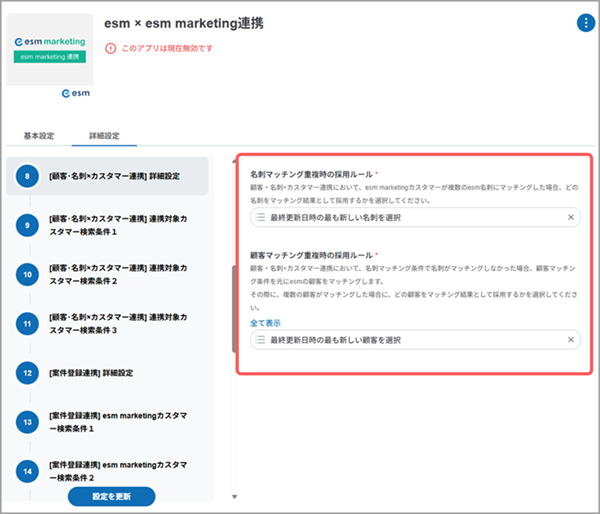The image size is (600, 514).
Task: Switch to the 基本設定 tab
Action: tap(38, 135)
